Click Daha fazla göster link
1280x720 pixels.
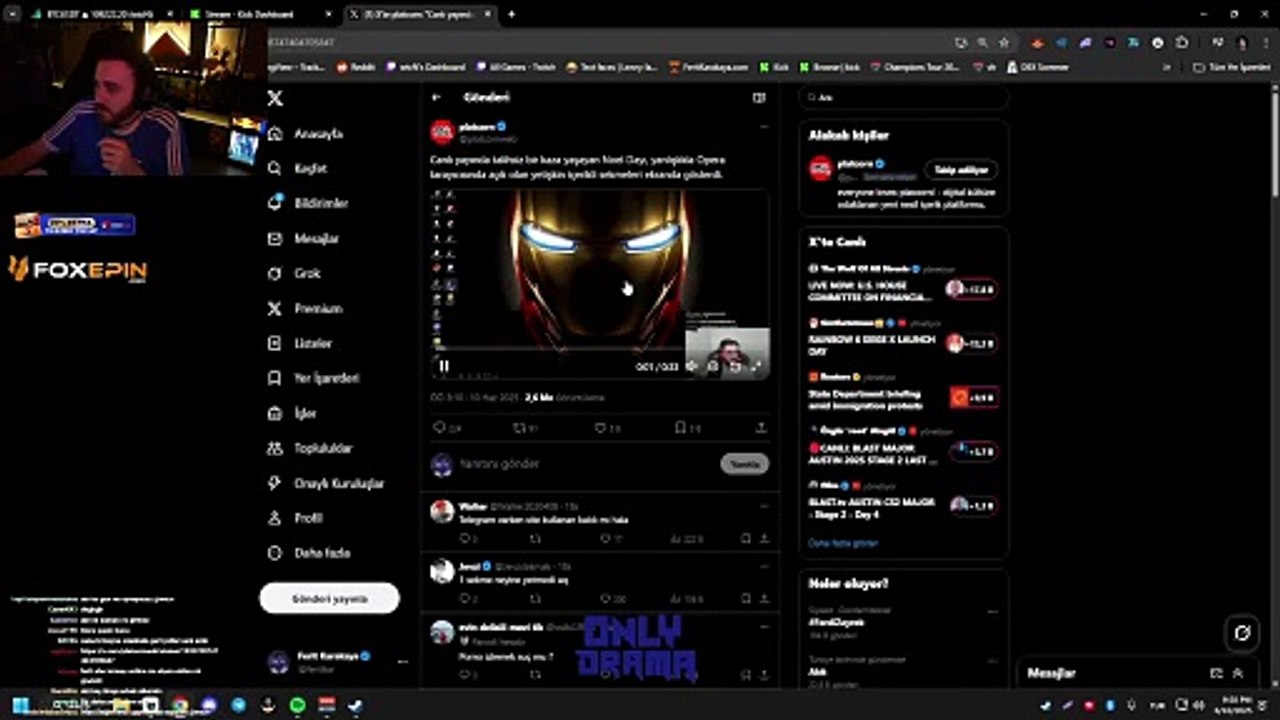pyautogui.click(x=843, y=543)
